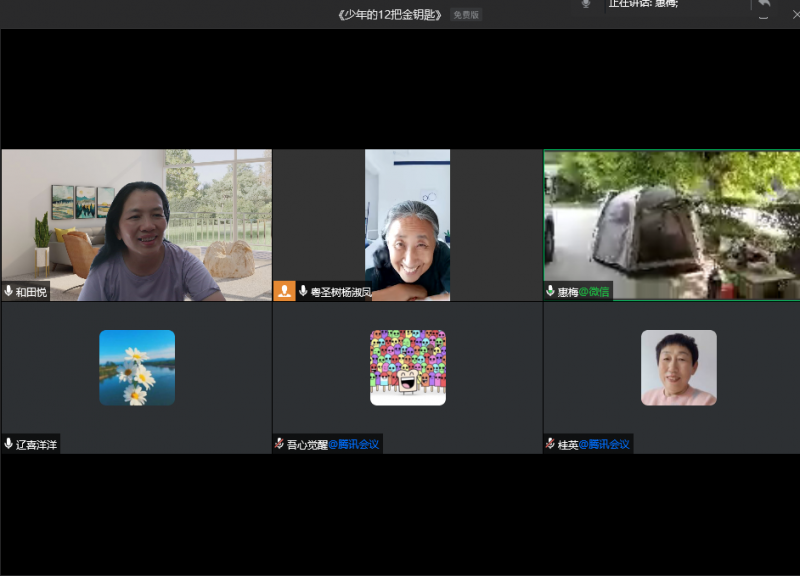800x576 pixels.
Task: Click the 桂英@腾讯会议 name label
Action: [x=594, y=444]
